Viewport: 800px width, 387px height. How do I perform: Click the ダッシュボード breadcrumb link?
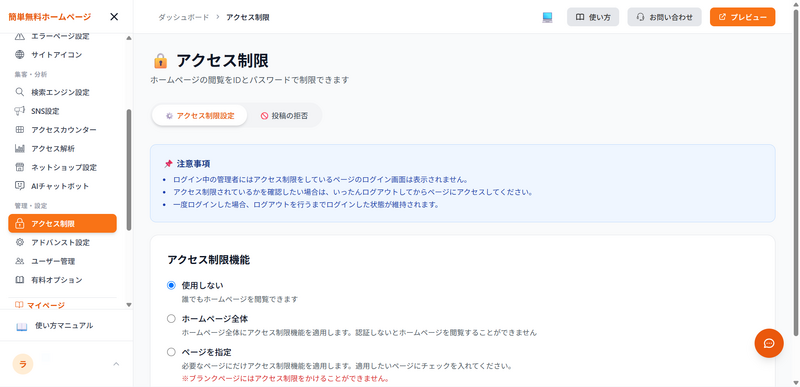pos(184,17)
